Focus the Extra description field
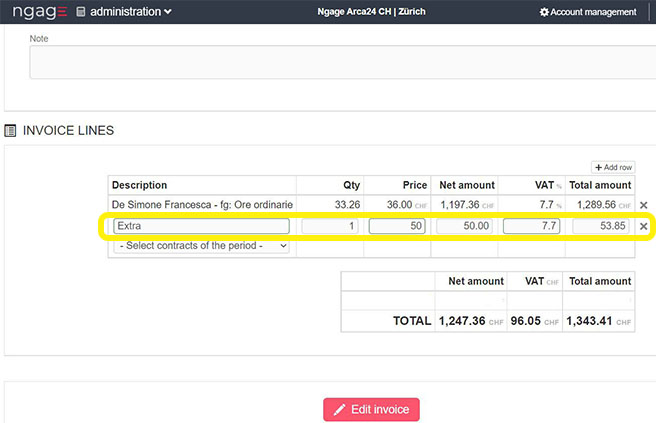 point(201,227)
